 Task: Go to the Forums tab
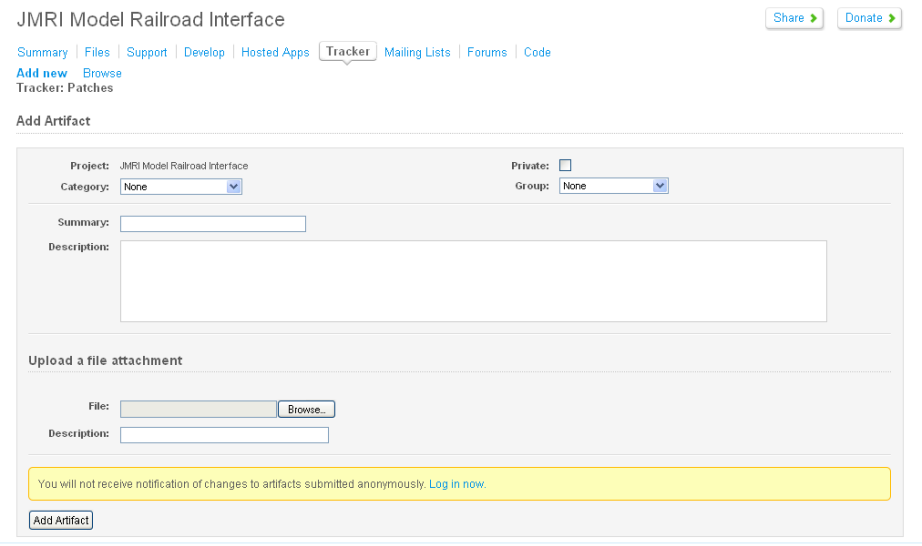click(487, 52)
